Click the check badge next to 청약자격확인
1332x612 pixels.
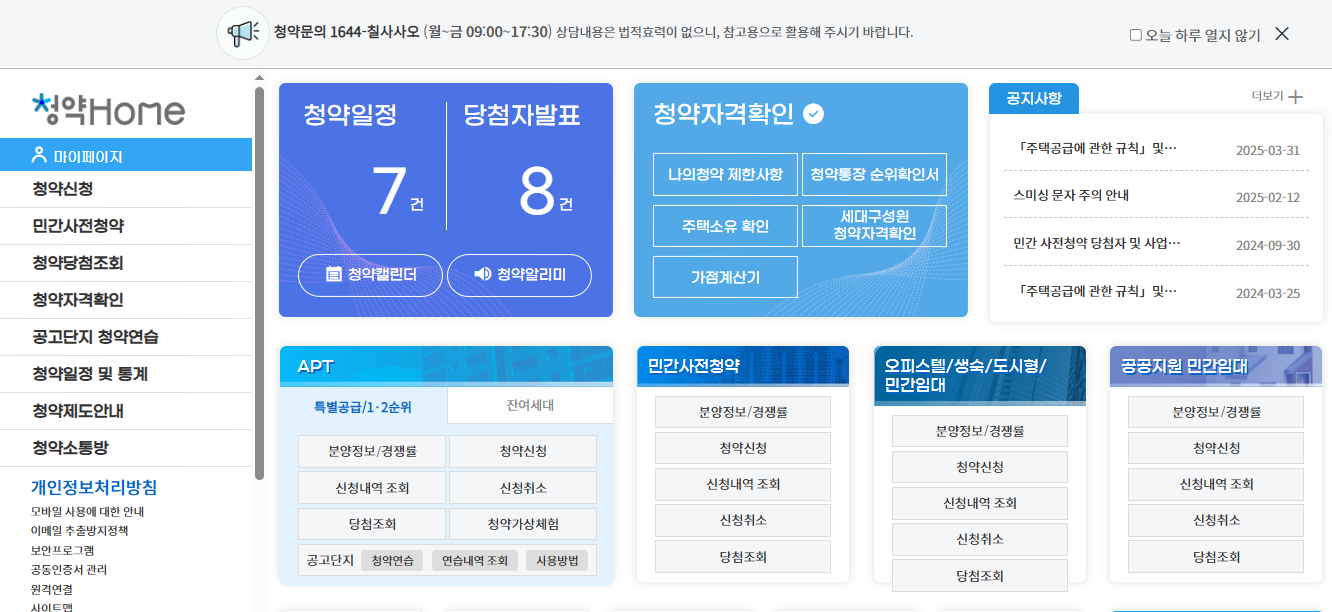(814, 114)
